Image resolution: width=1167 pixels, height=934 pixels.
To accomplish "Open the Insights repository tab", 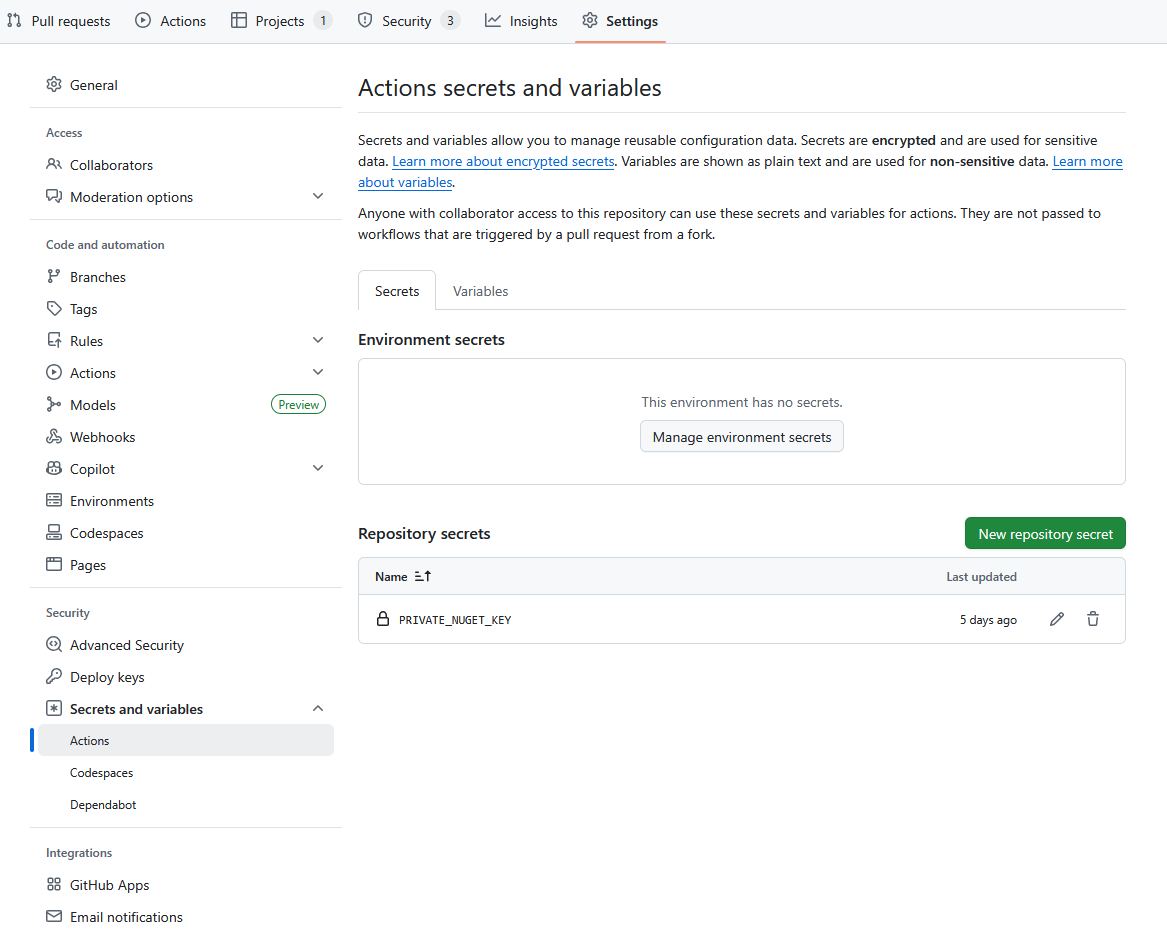I will pyautogui.click(x=521, y=21).
